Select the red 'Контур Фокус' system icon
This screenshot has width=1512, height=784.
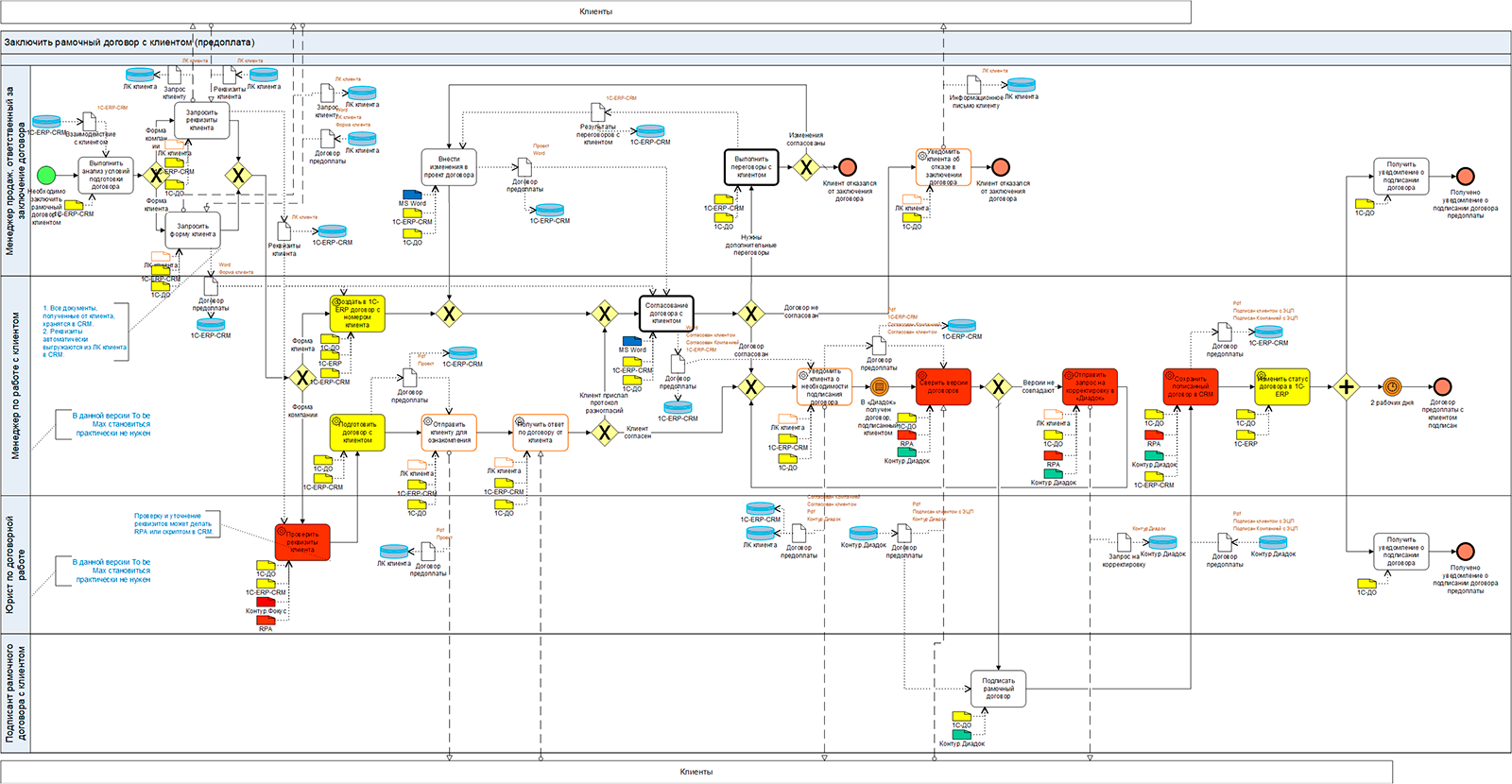click(x=266, y=602)
